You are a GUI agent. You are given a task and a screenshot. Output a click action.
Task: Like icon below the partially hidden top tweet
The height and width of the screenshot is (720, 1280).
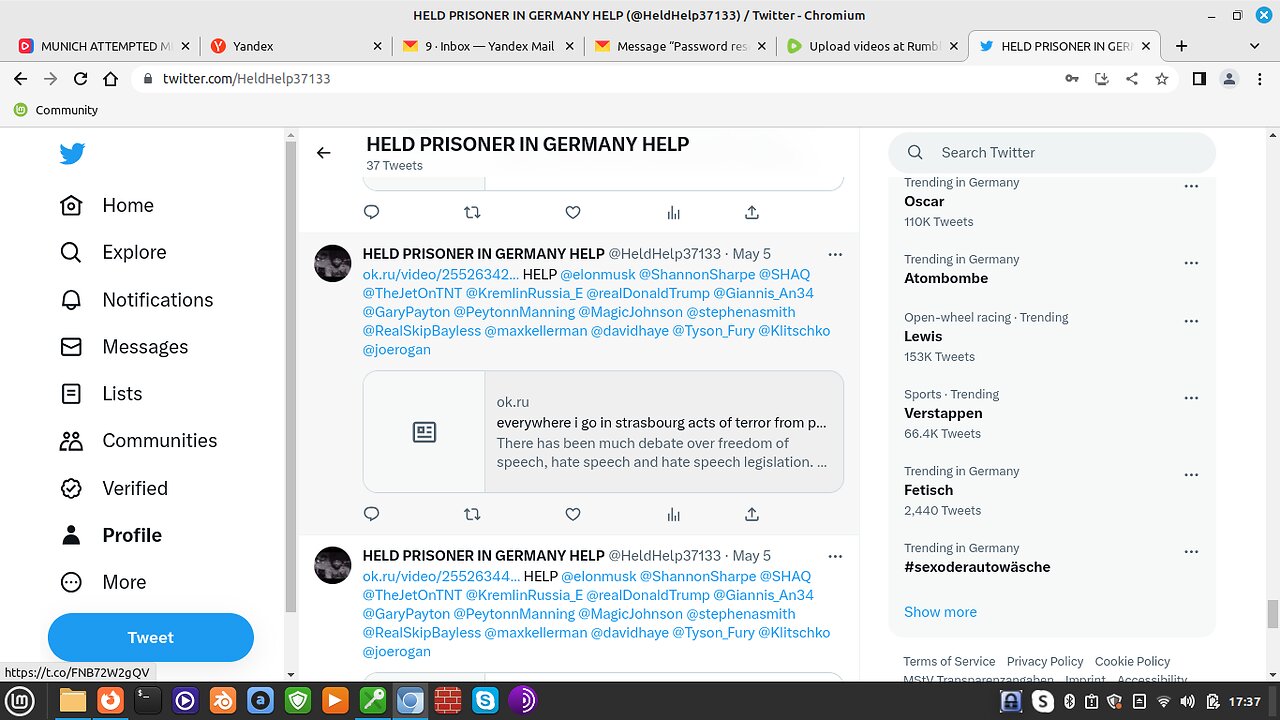click(x=573, y=212)
